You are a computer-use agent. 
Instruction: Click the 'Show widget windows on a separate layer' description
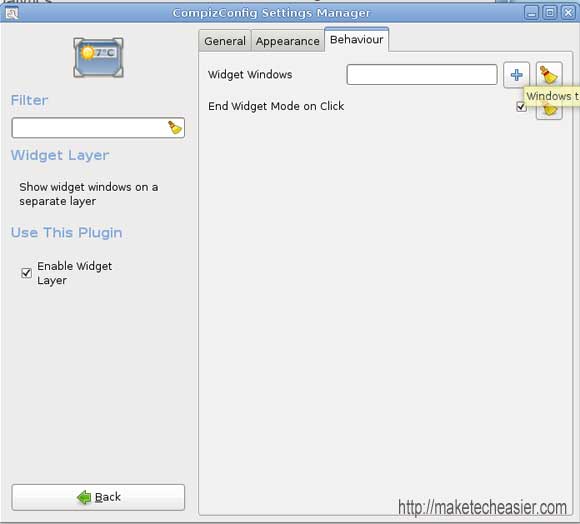[x=89, y=194]
